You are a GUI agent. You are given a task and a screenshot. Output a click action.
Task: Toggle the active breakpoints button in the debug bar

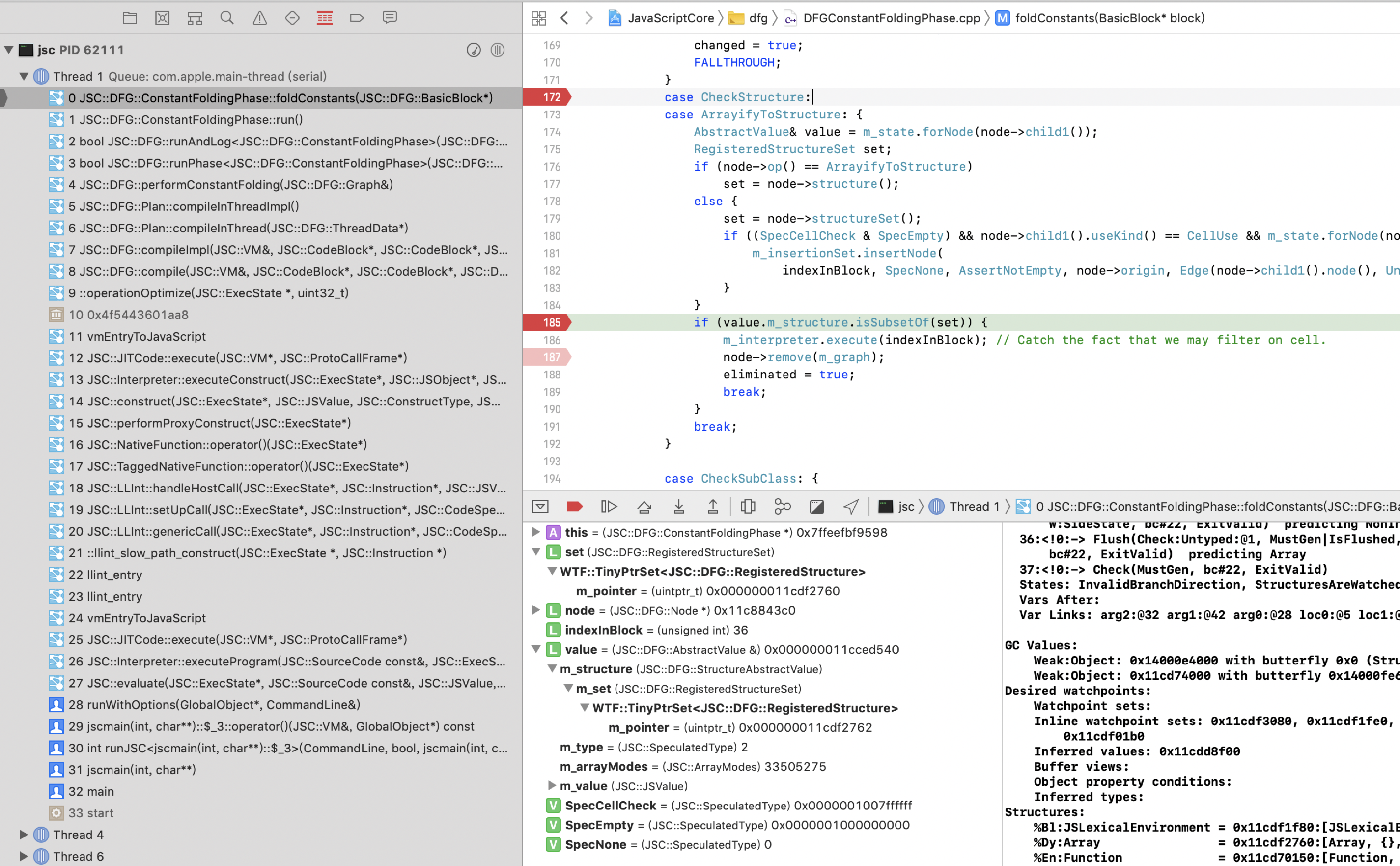574,506
